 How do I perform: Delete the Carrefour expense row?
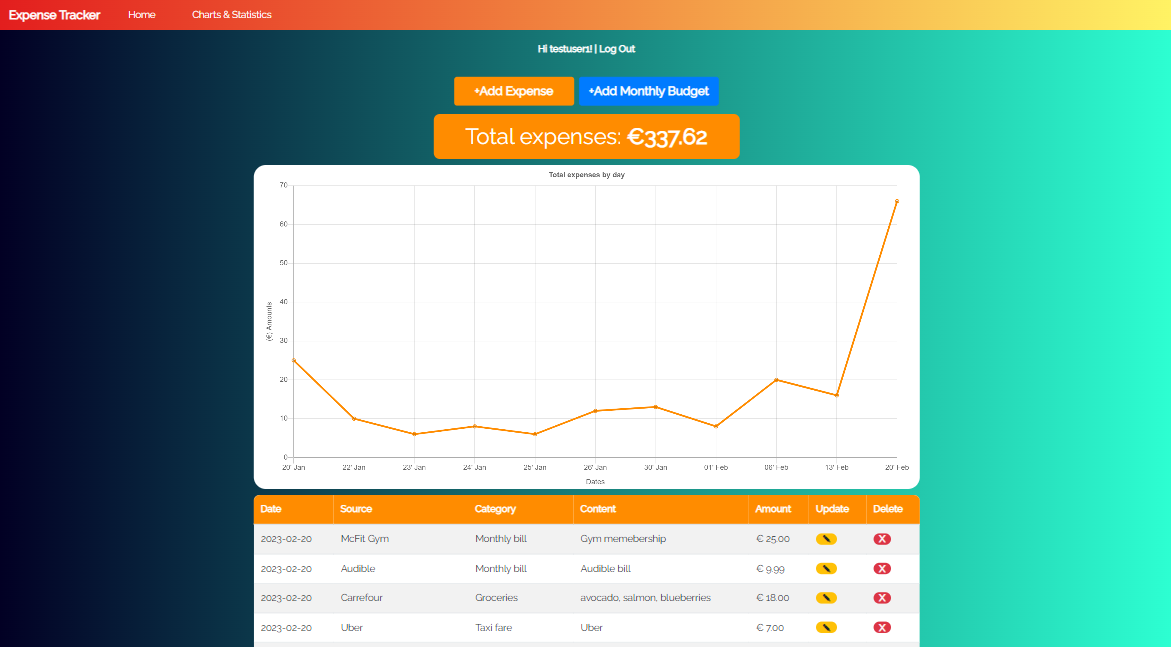(882, 598)
